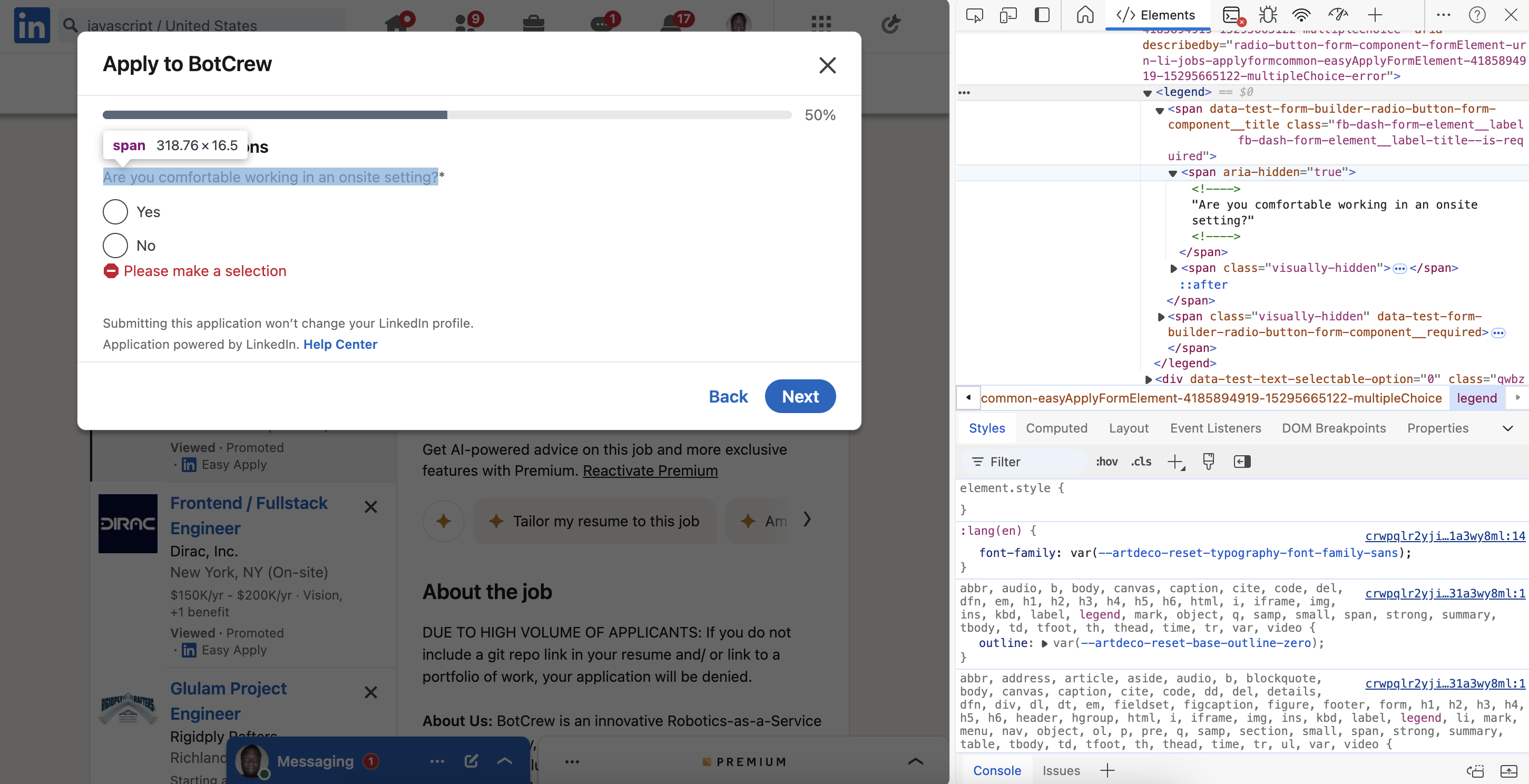Open the Help Center link
The height and width of the screenshot is (784, 1529).
340,345
